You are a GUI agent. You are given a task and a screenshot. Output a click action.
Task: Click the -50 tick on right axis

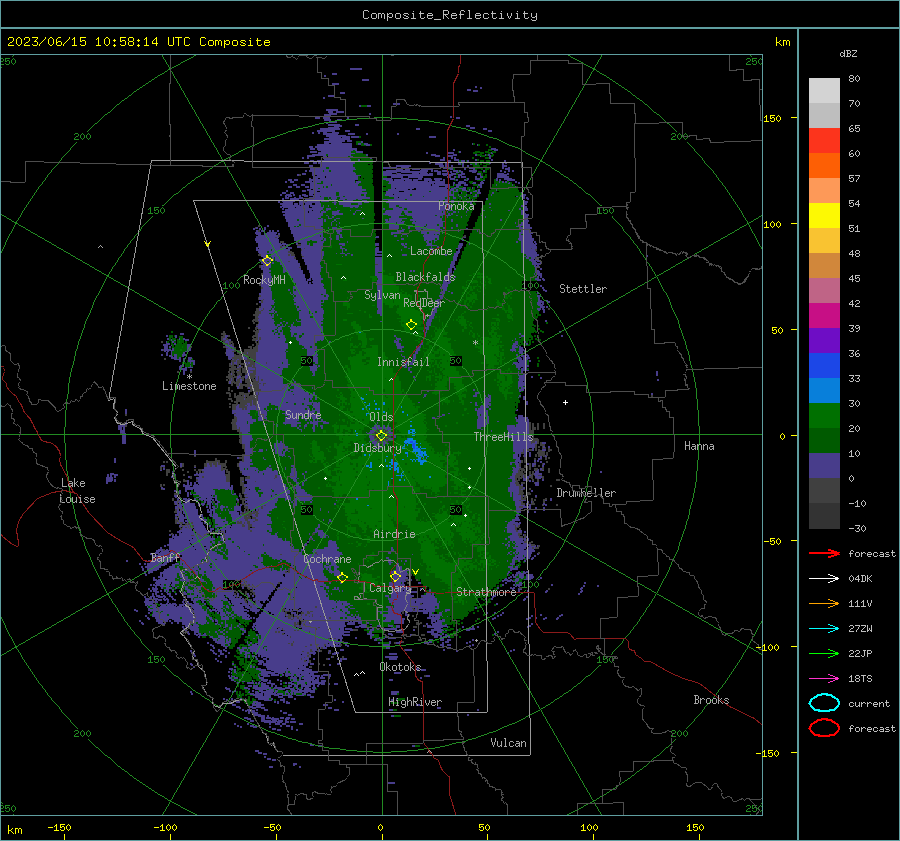point(772,541)
